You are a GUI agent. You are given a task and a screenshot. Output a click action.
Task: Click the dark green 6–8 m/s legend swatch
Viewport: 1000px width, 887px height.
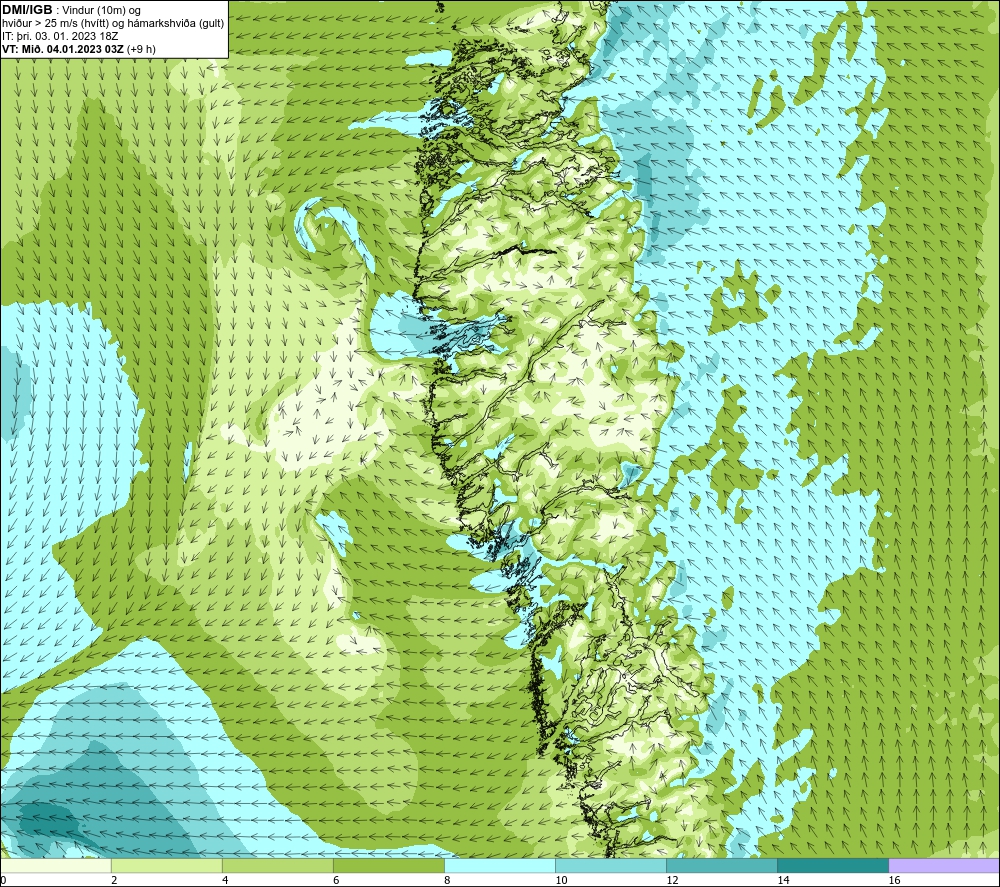[388, 865]
